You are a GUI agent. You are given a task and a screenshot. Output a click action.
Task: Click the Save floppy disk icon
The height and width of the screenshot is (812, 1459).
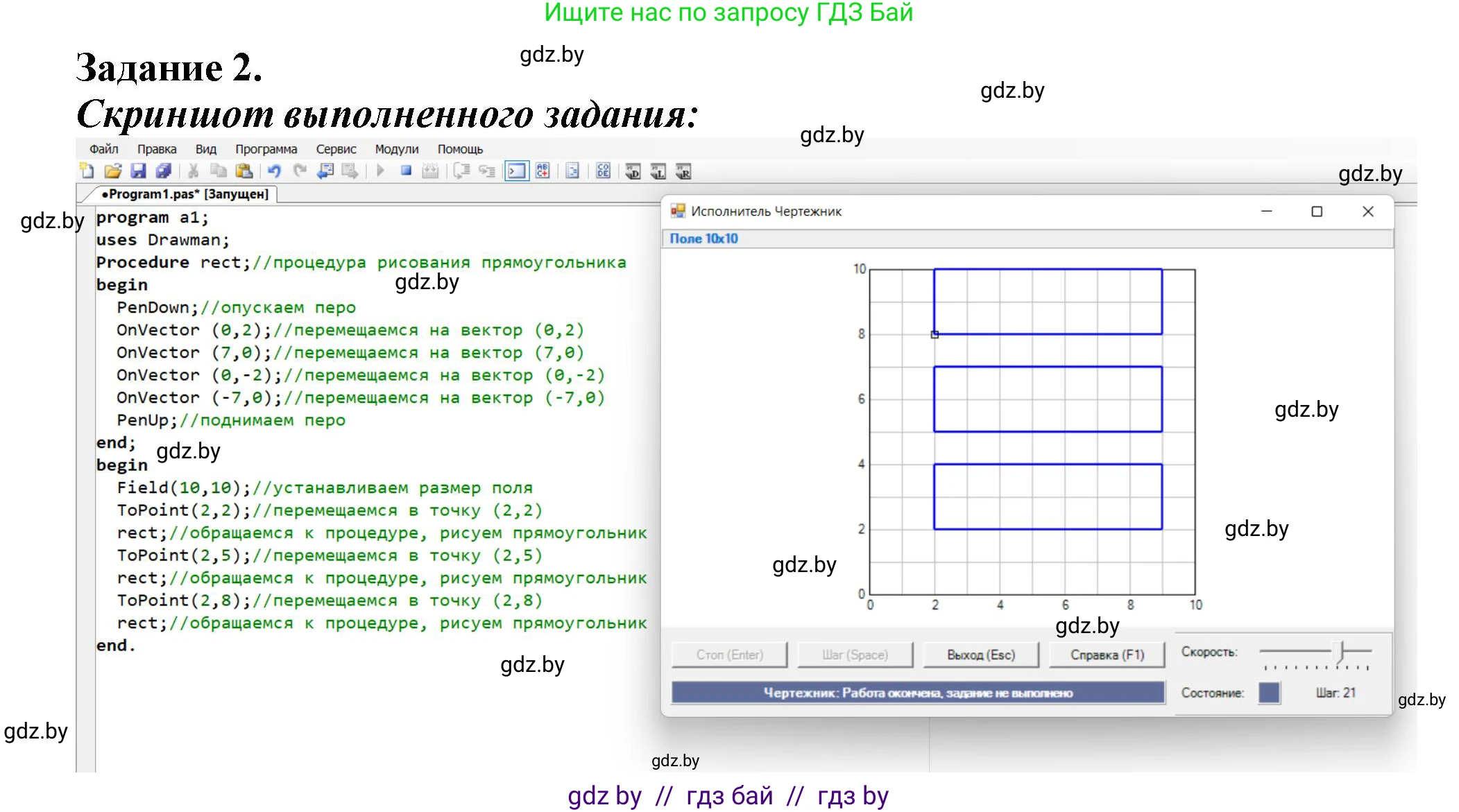[x=138, y=171]
